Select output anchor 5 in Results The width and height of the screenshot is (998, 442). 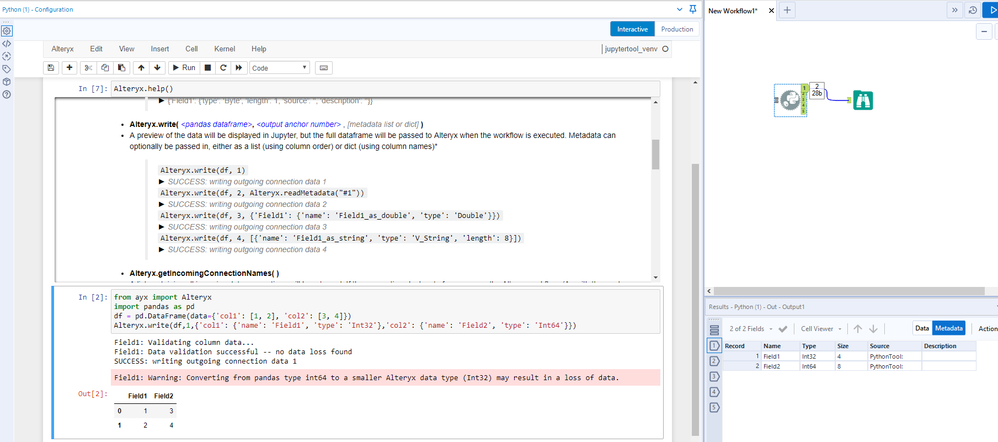click(x=714, y=407)
